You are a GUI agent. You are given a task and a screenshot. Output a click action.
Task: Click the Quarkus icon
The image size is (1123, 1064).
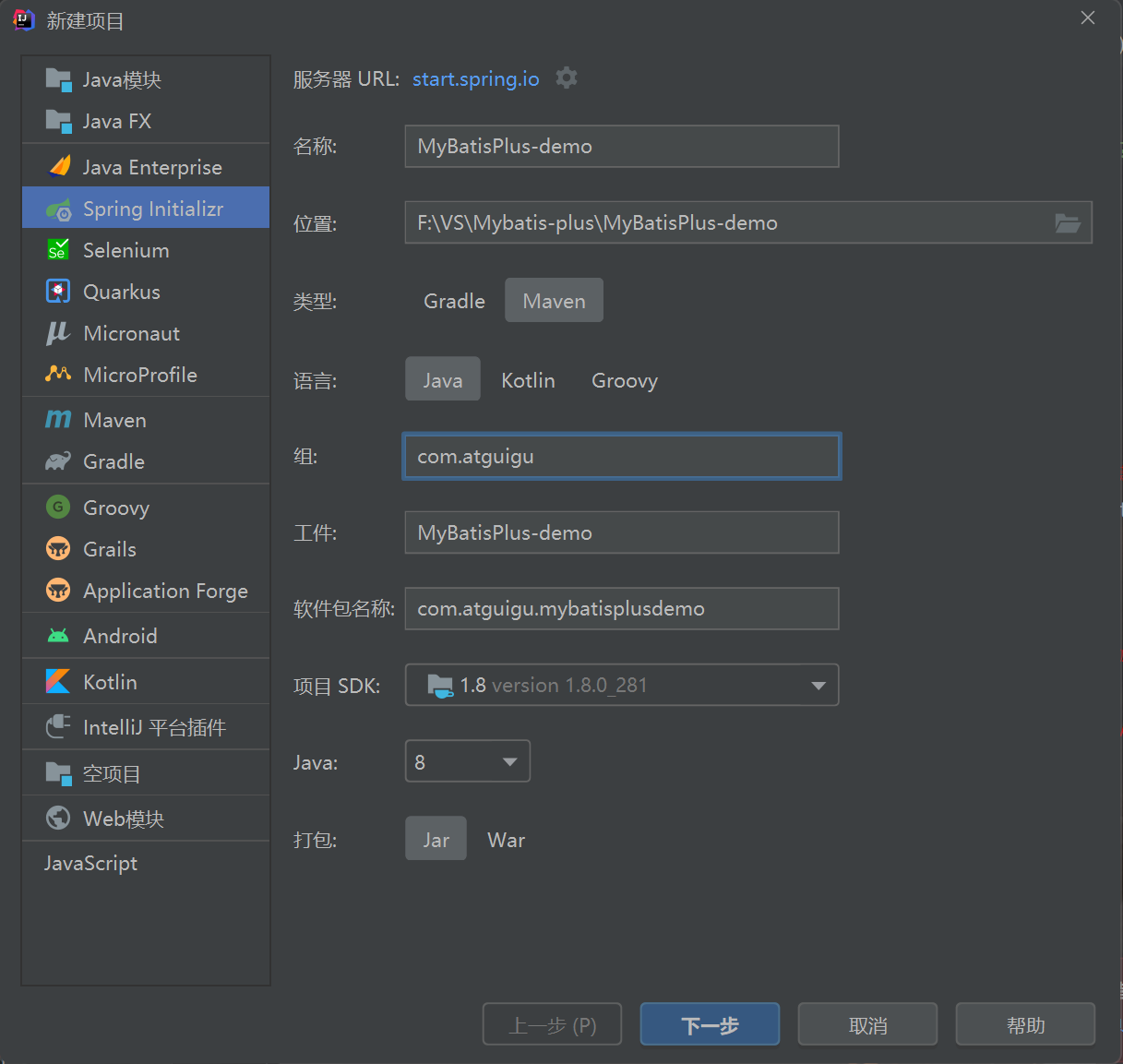[x=58, y=292]
